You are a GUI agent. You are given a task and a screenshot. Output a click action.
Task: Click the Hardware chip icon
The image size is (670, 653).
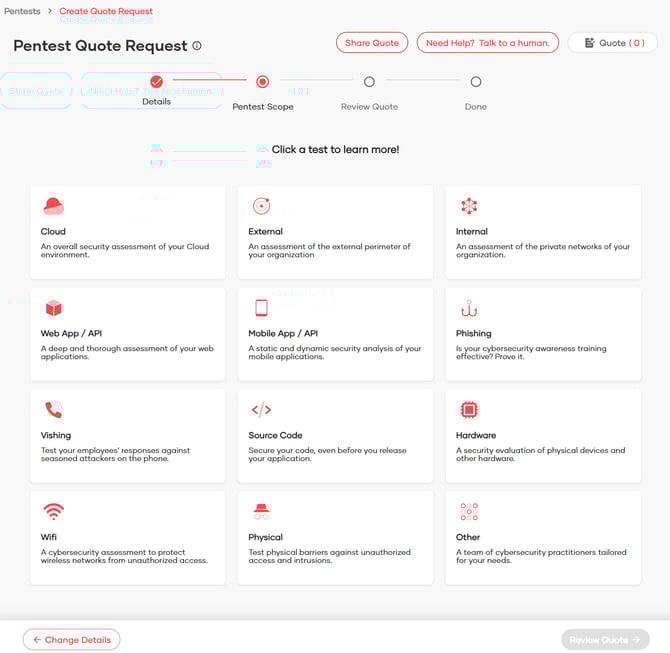point(469,410)
